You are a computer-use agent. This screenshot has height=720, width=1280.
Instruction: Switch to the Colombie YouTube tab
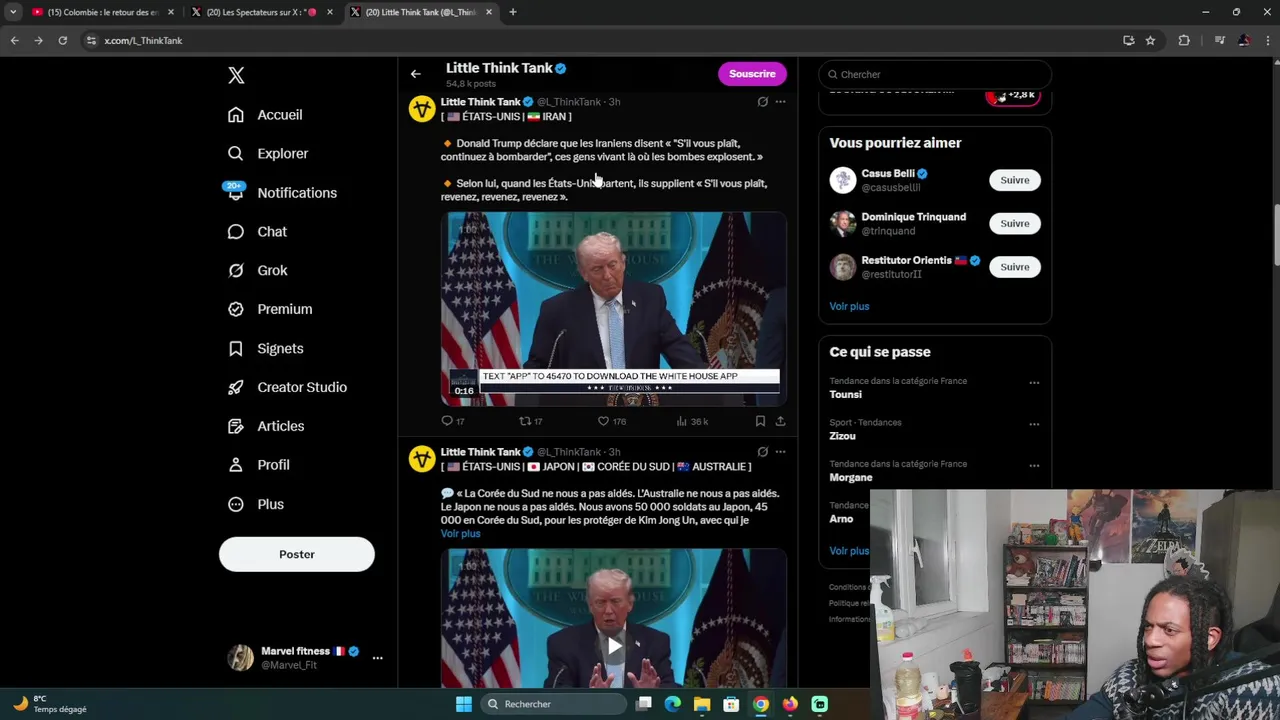103,12
